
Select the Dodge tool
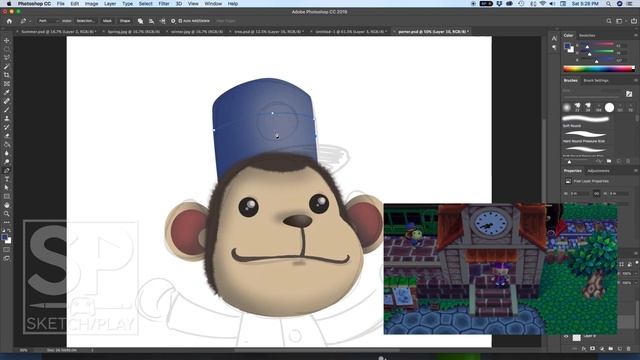[7, 162]
